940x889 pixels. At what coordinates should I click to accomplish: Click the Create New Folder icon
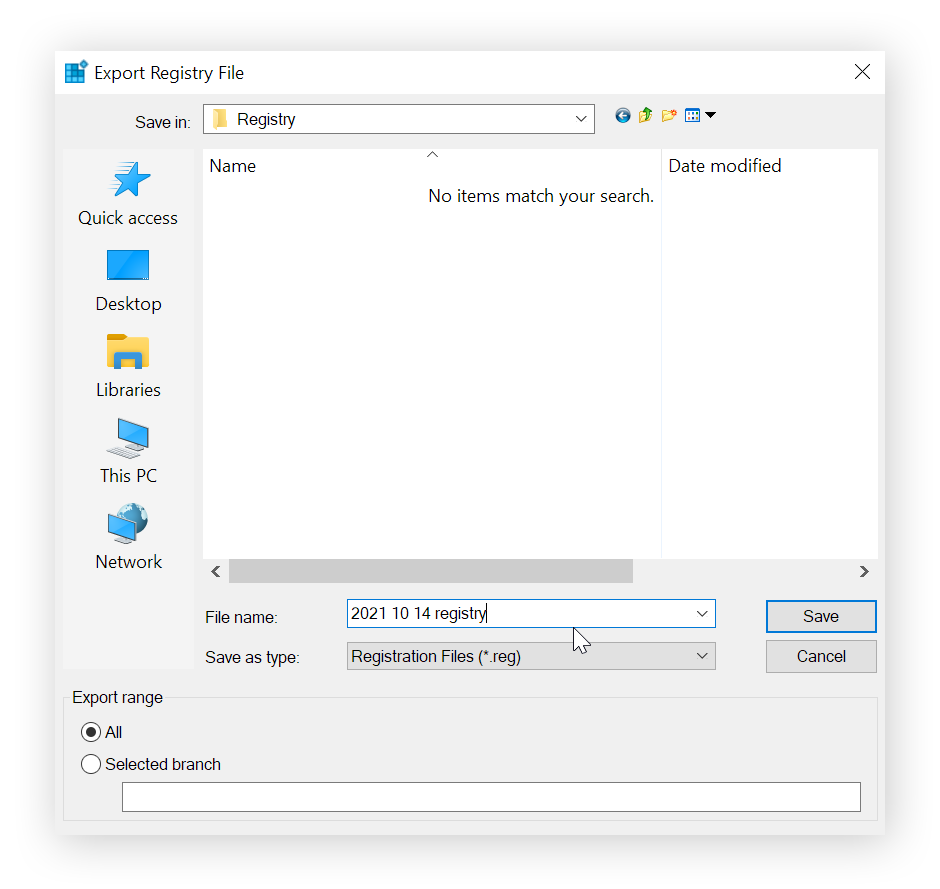(669, 115)
